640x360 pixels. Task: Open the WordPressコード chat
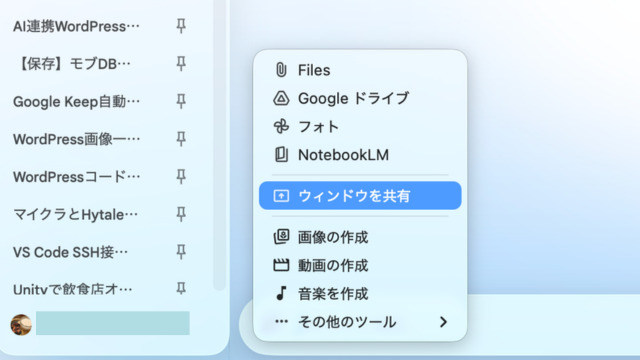pos(76,177)
